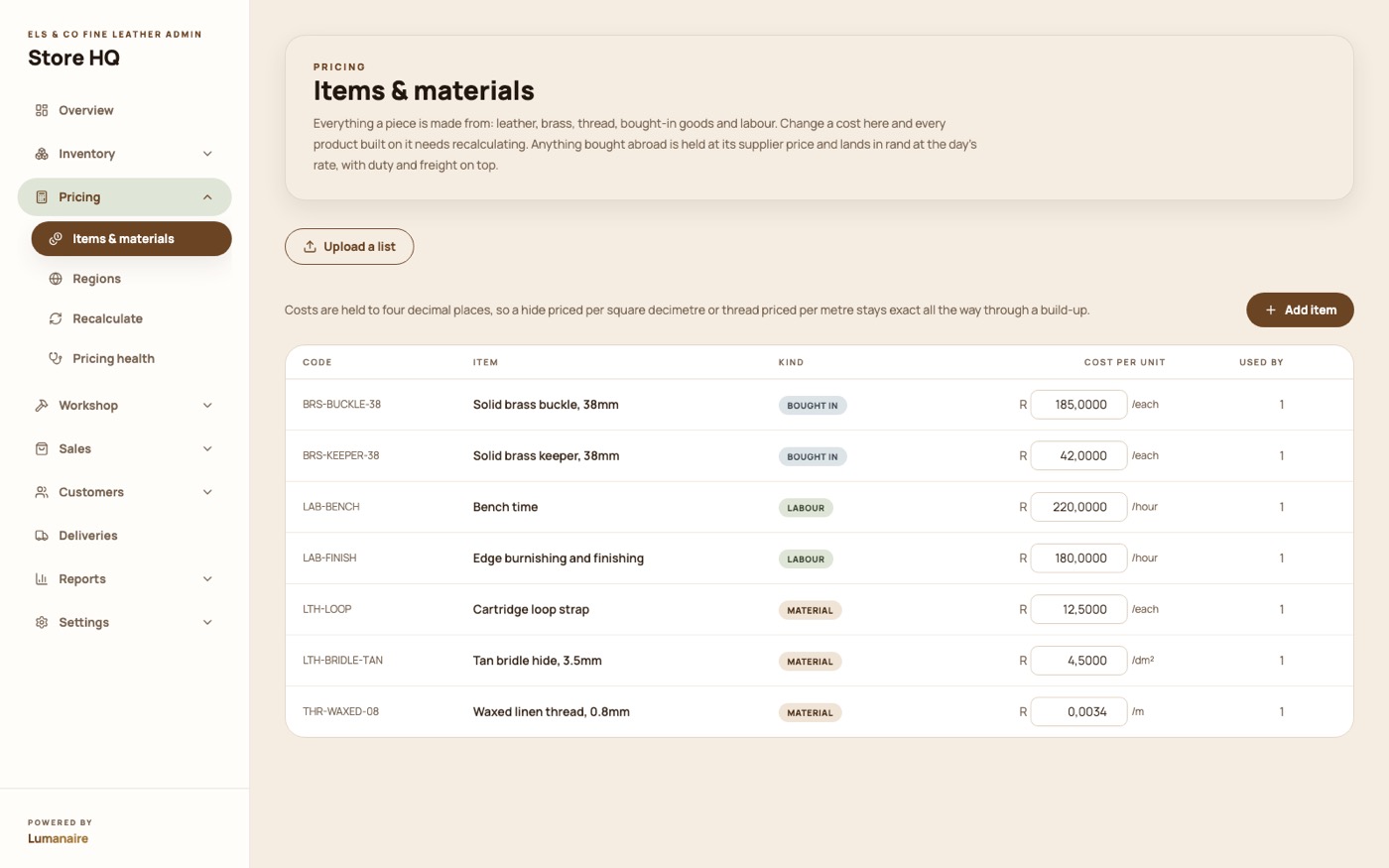
Task: Click the Sales bag icon
Action: click(42, 448)
